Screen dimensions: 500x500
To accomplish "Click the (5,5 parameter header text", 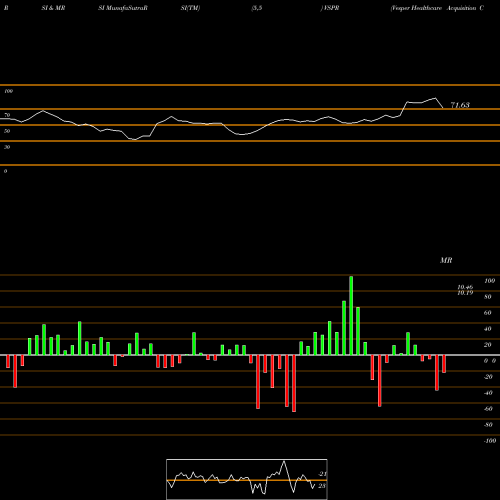I will pos(257,8).
